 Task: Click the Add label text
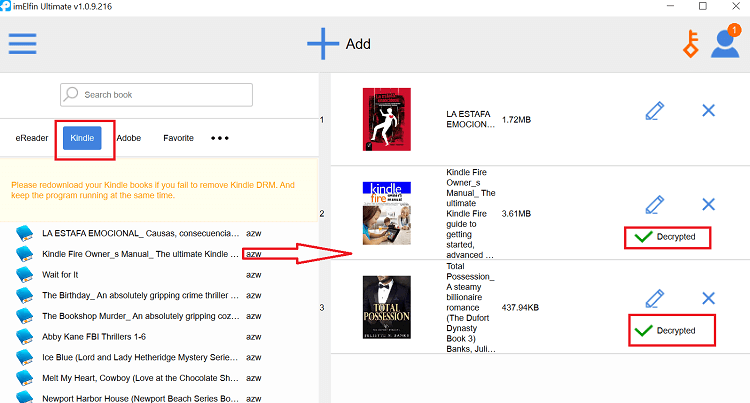click(x=358, y=44)
